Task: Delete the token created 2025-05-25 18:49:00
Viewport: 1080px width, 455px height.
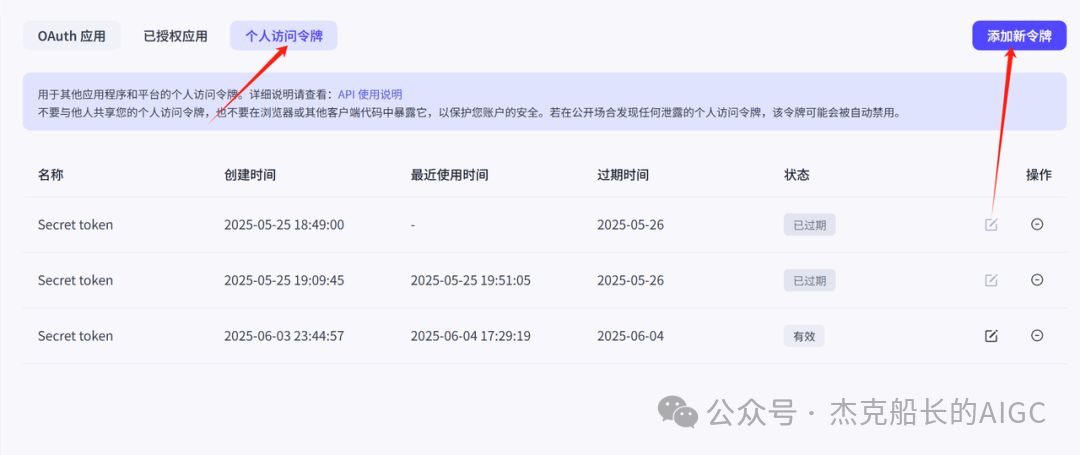Action: coord(1037,224)
